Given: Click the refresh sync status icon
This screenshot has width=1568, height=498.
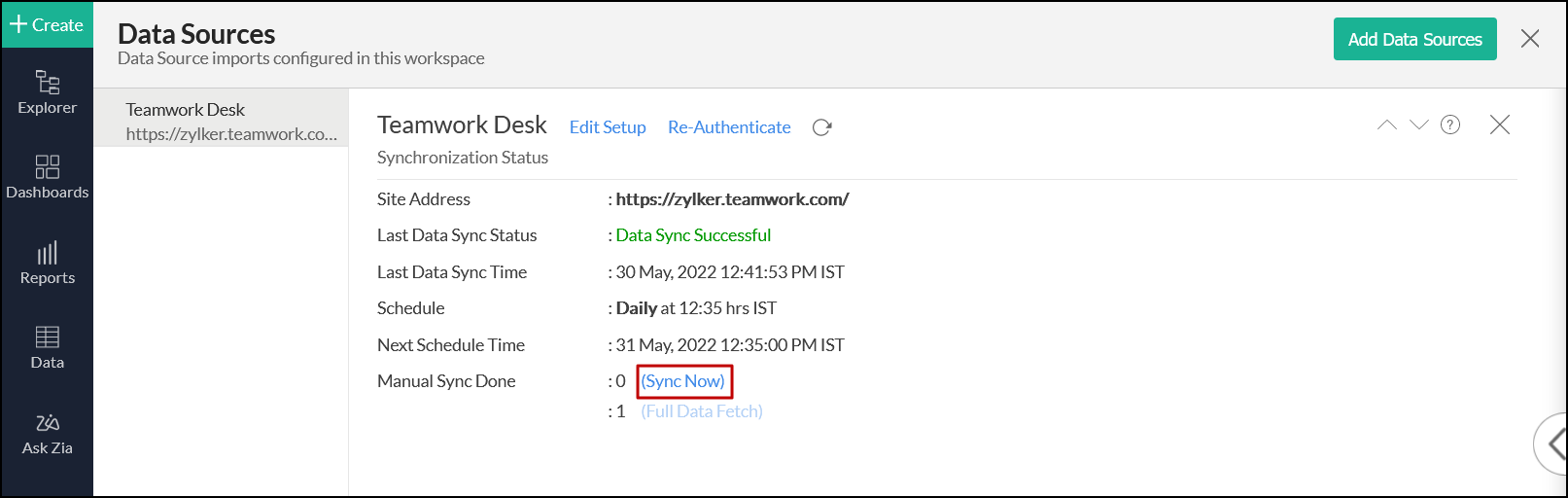Looking at the screenshot, I should click(x=821, y=127).
